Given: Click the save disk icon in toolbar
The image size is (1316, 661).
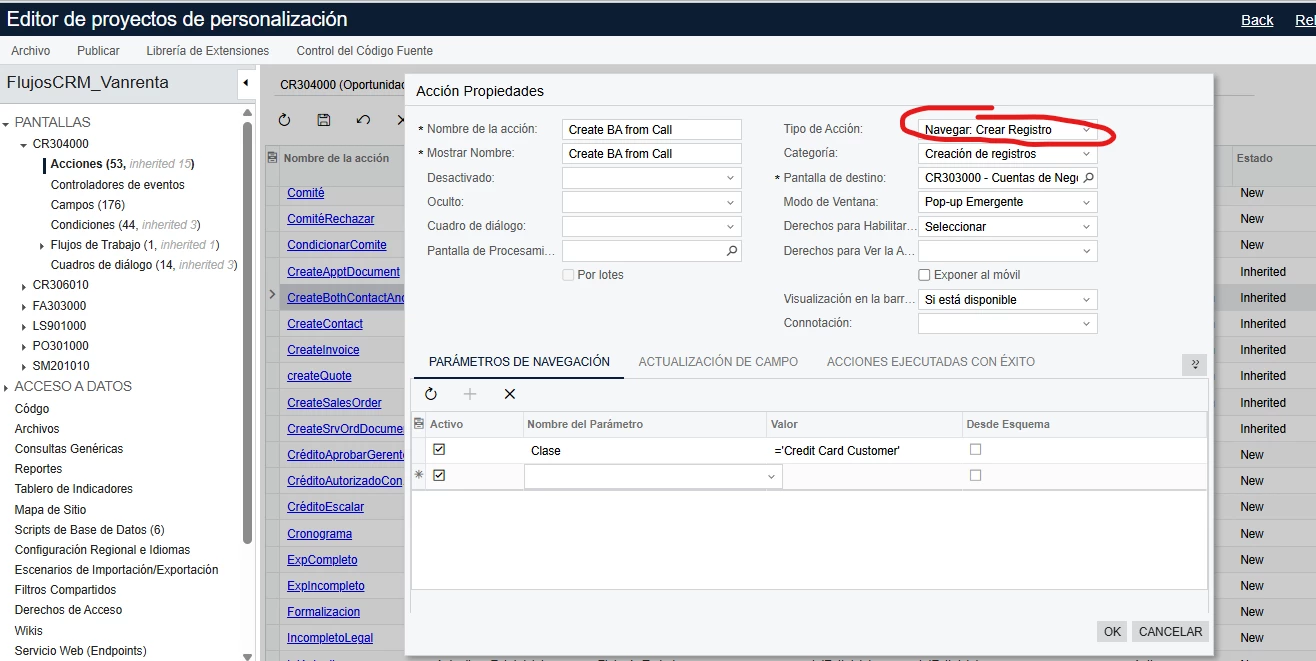Looking at the screenshot, I should pyautogui.click(x=324, y=120).
